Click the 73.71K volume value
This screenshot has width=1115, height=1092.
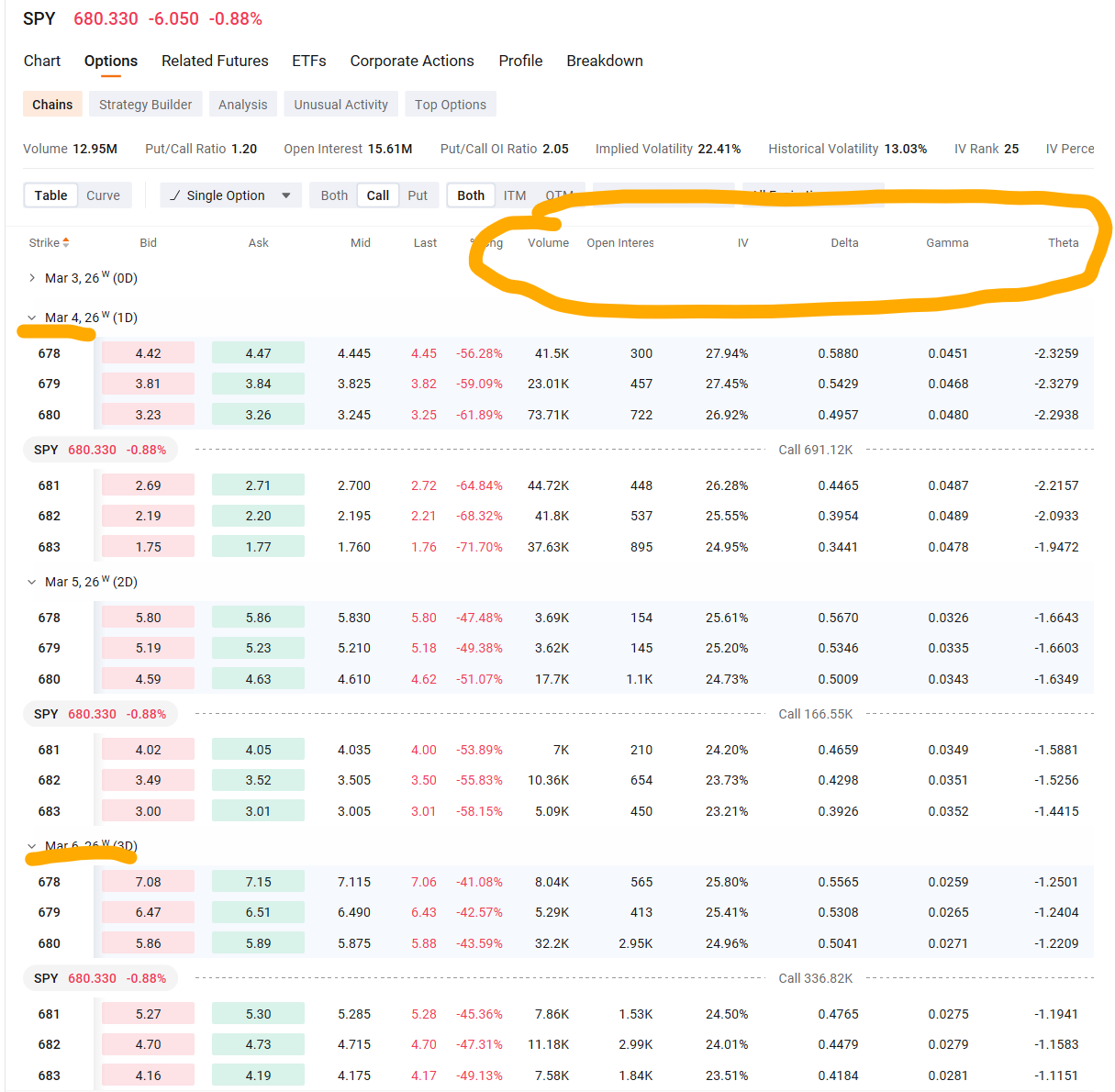[x=548, y=415]
